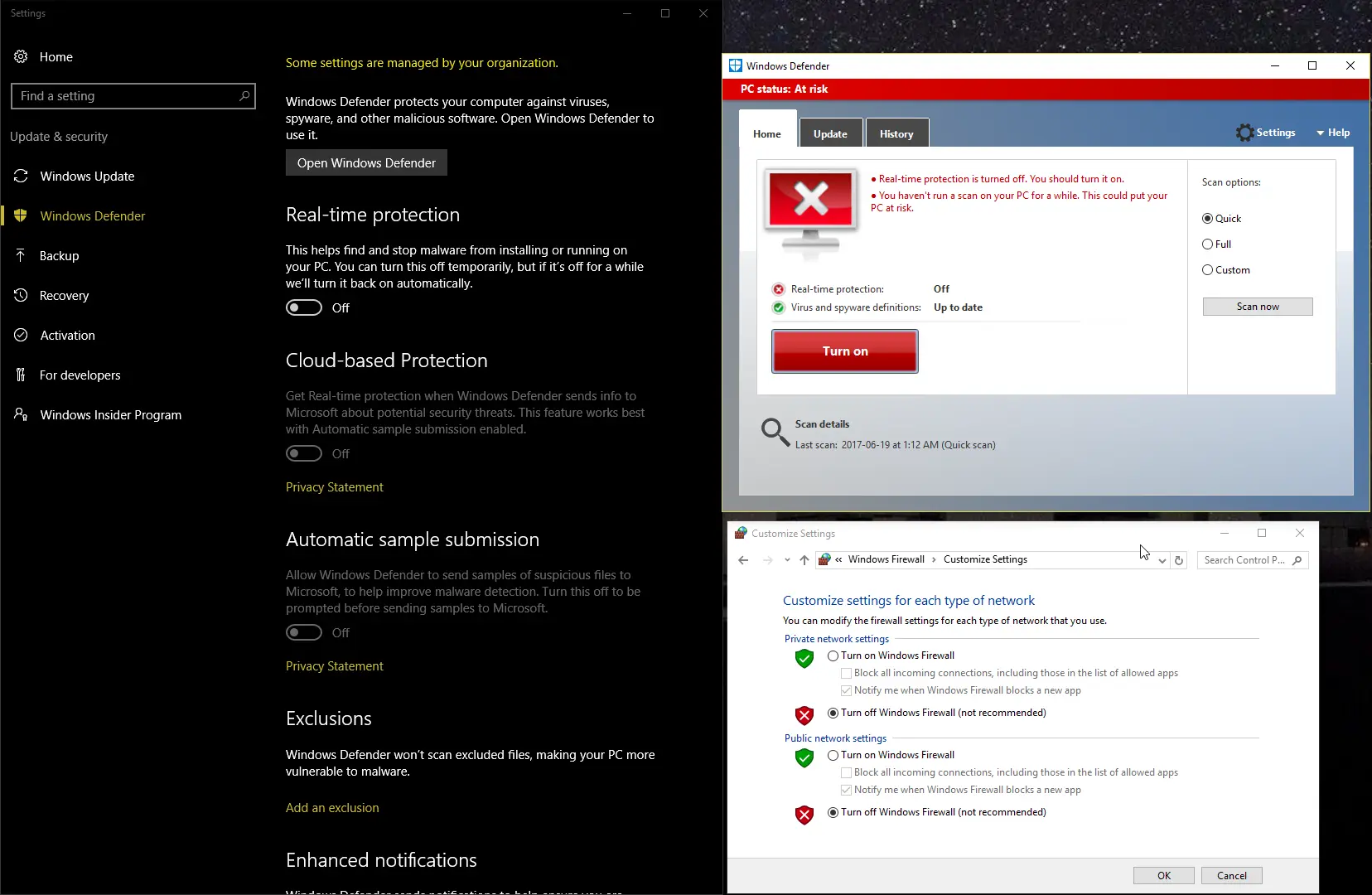Go back in the Firewall window
The width and height of the screenshot is (1372, 895).
[x=743, y=560]
